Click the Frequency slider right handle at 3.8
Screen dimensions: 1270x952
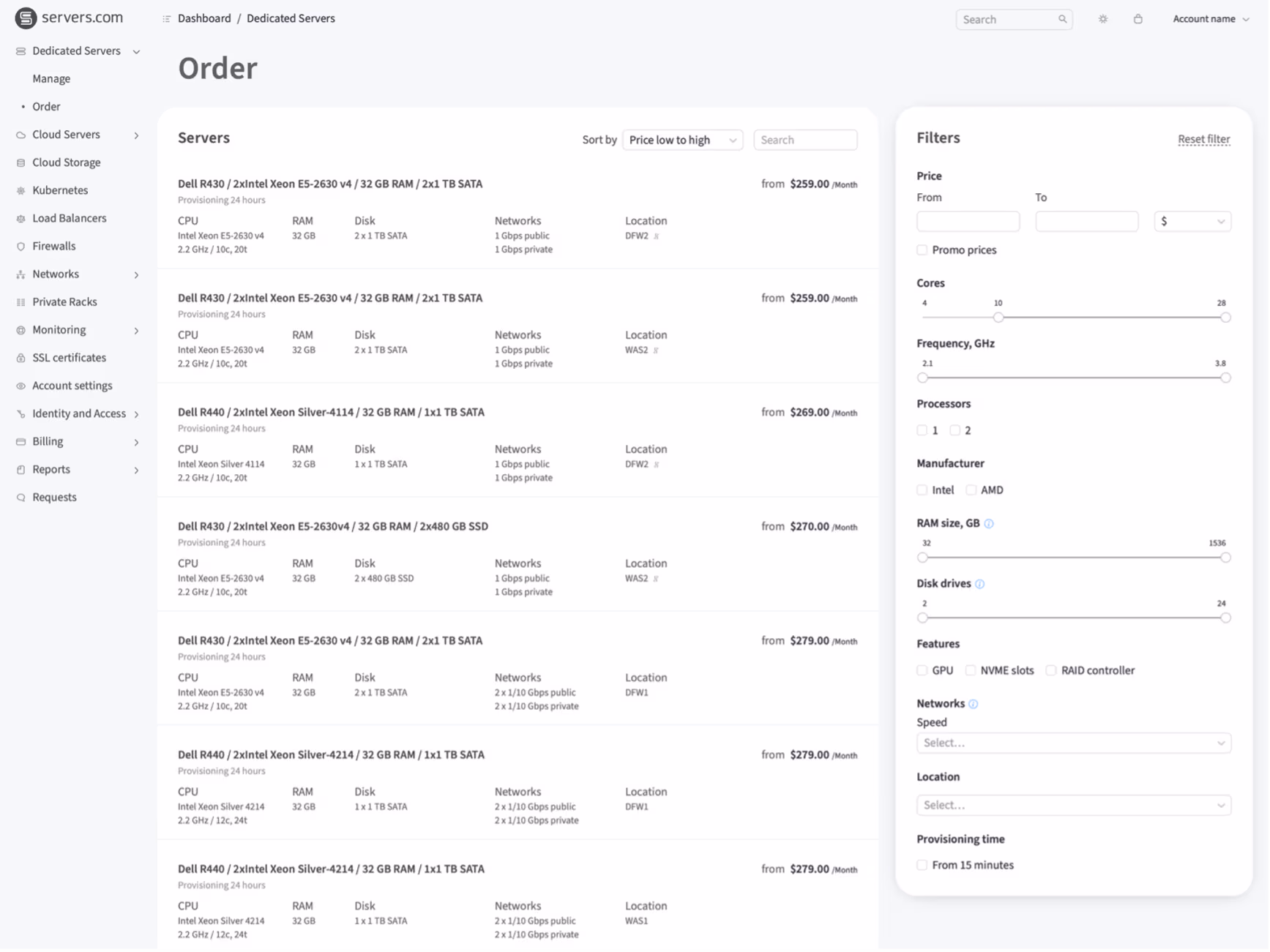1225,378
